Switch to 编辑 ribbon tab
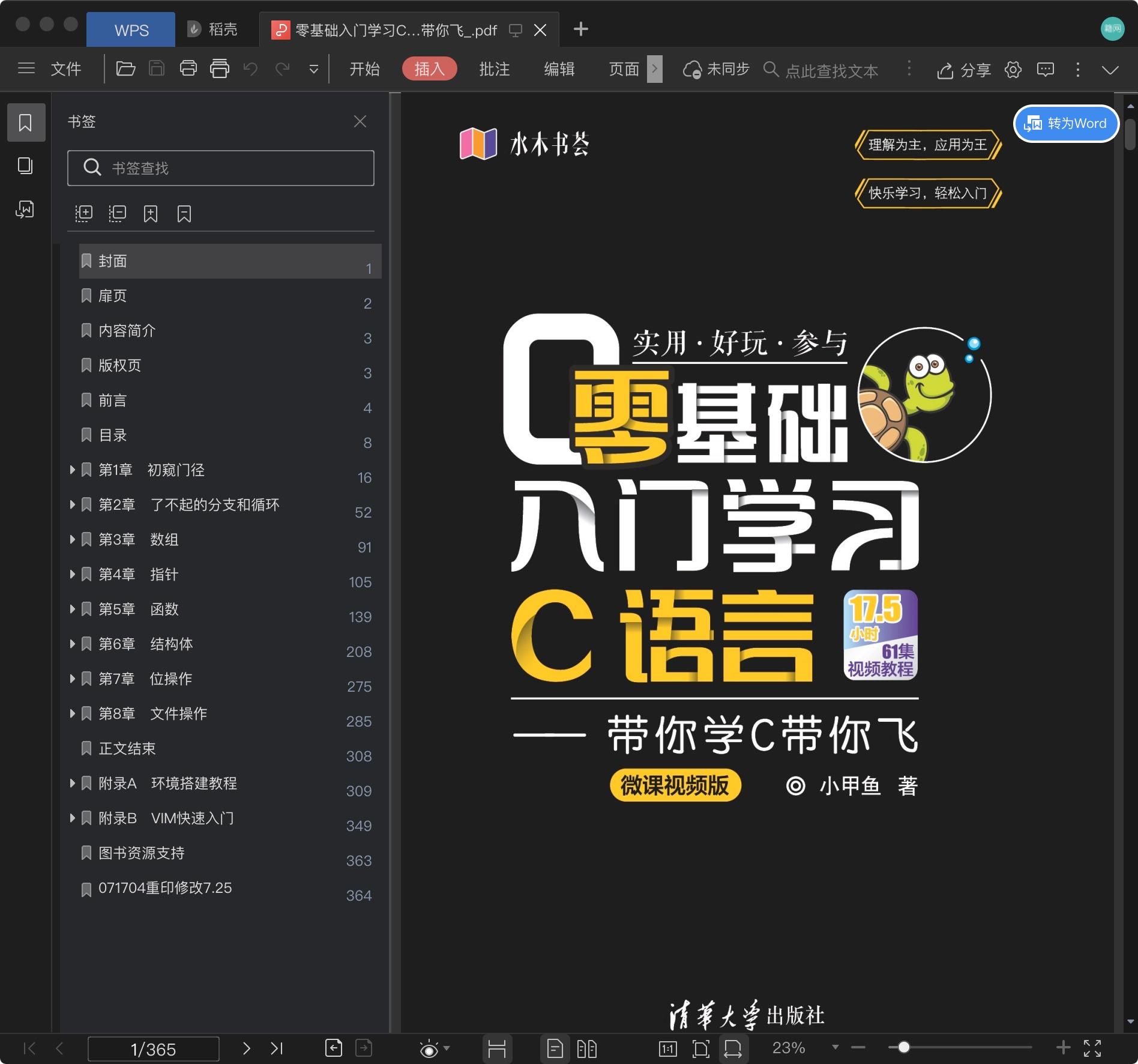The width and height of the screenshot is (1138, 1064). (559, 69)
